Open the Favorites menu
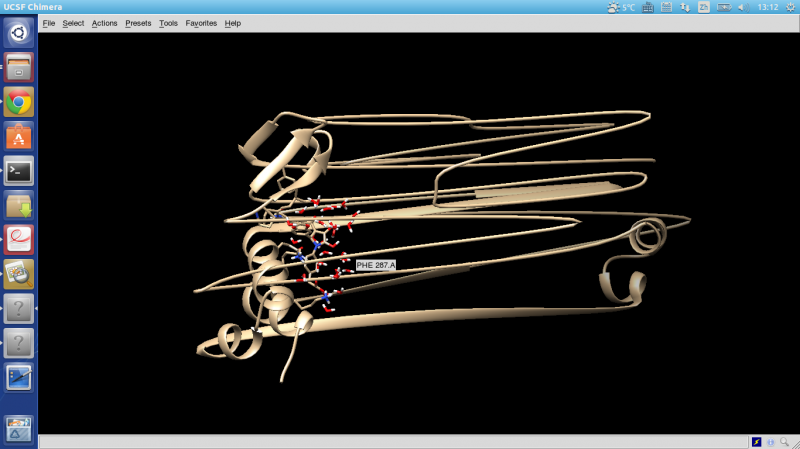800x449 pixels. point(201,23)
